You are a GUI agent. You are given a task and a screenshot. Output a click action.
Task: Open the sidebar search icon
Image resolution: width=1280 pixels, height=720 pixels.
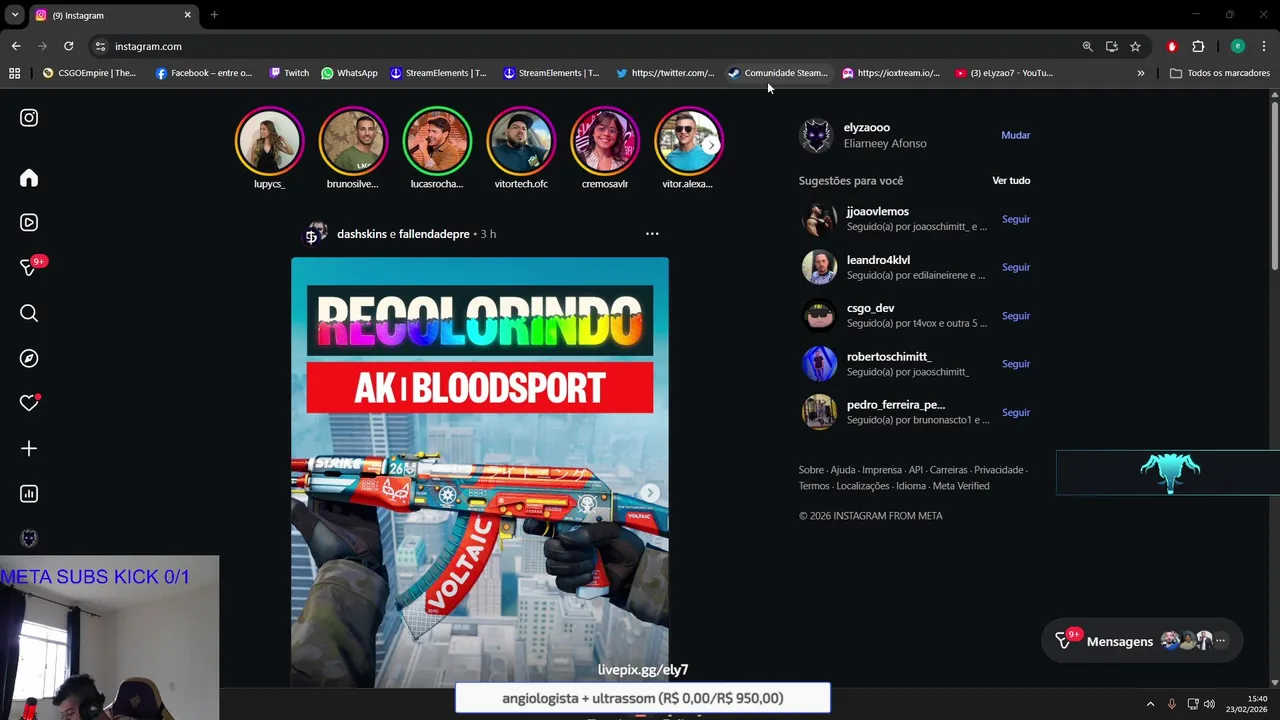tap(29, 313)
